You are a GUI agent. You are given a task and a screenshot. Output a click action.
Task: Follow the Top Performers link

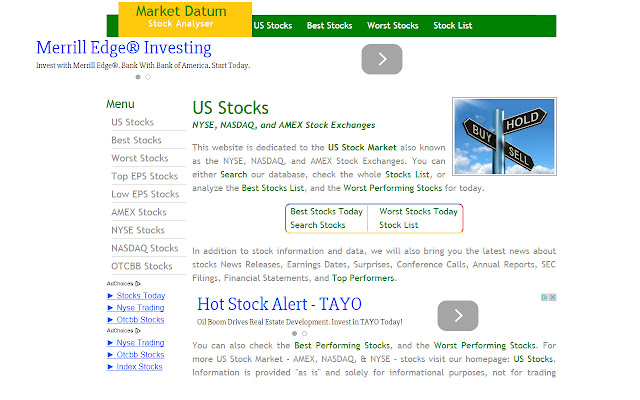[363, 278]
